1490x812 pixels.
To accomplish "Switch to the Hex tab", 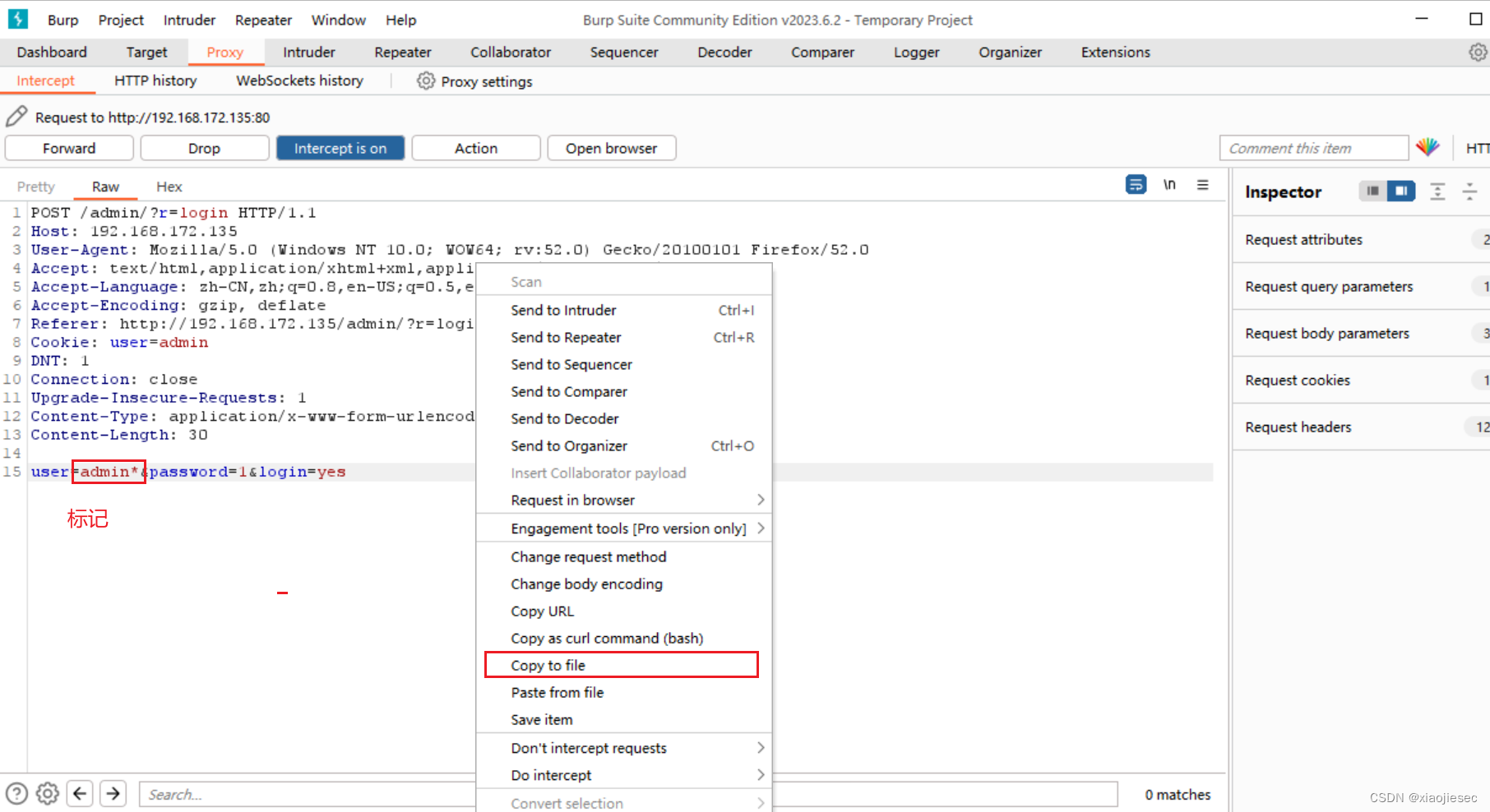I will pyautogui.click(x=168, y=186).
